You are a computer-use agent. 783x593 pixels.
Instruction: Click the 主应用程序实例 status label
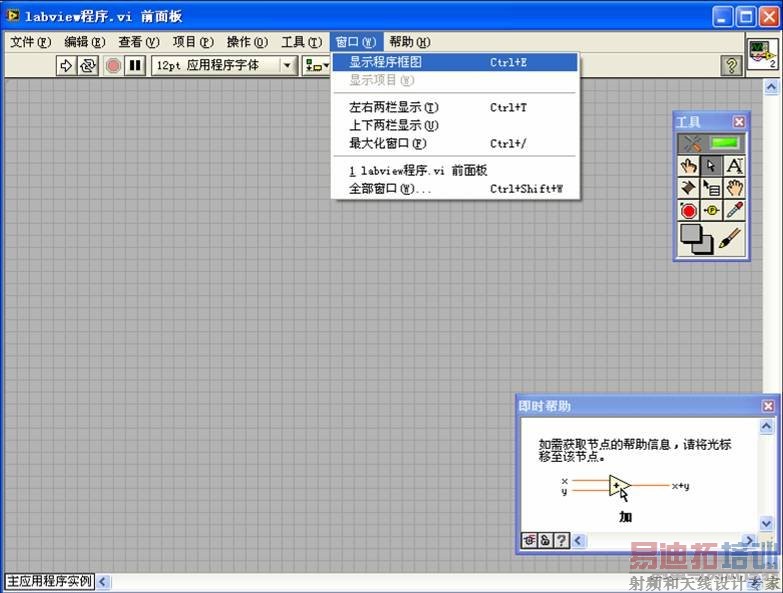pyautogui.click(x=49, y=582)
